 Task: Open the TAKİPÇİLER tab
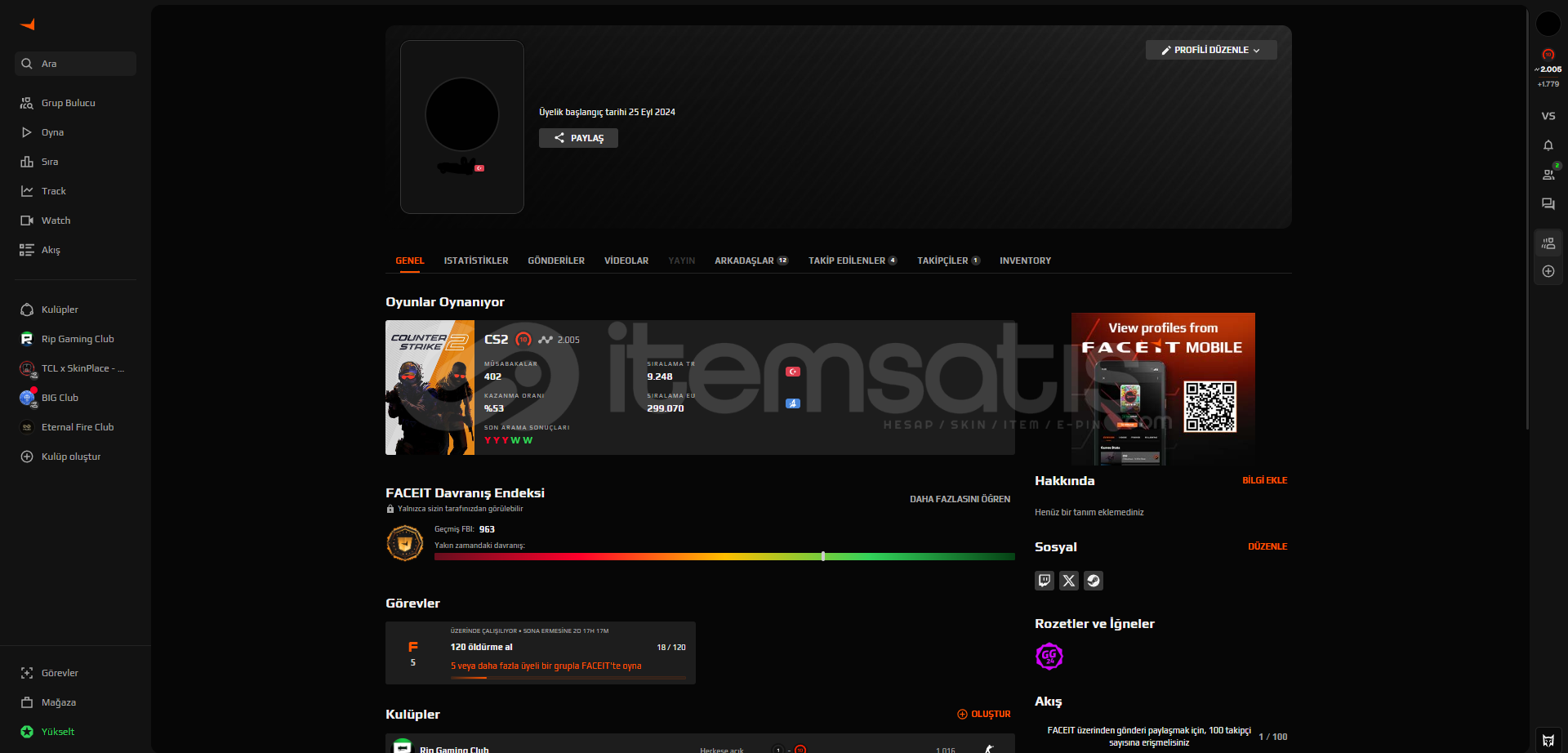pos(948,261)
